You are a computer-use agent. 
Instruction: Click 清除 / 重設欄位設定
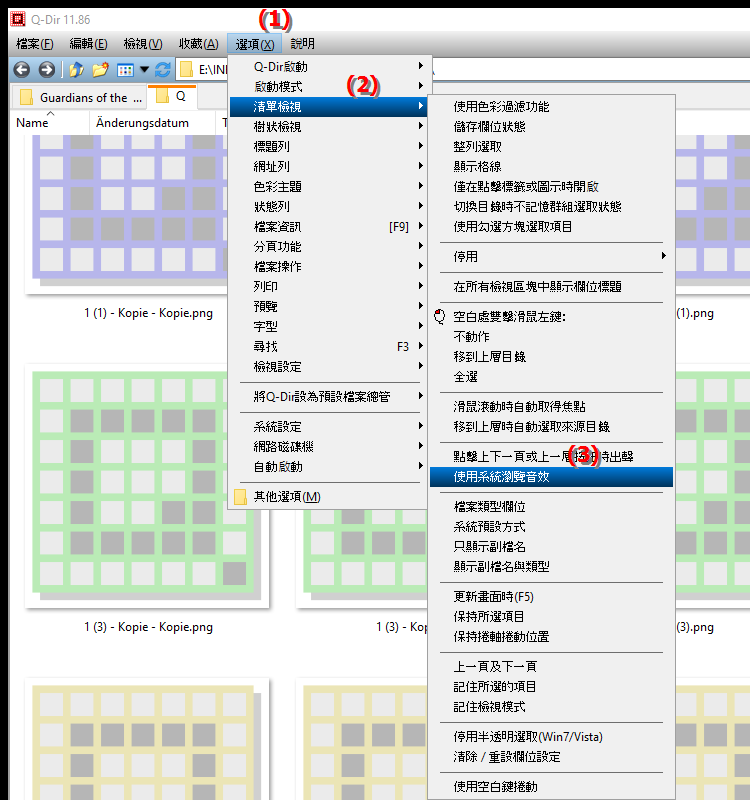coord(552,757)
